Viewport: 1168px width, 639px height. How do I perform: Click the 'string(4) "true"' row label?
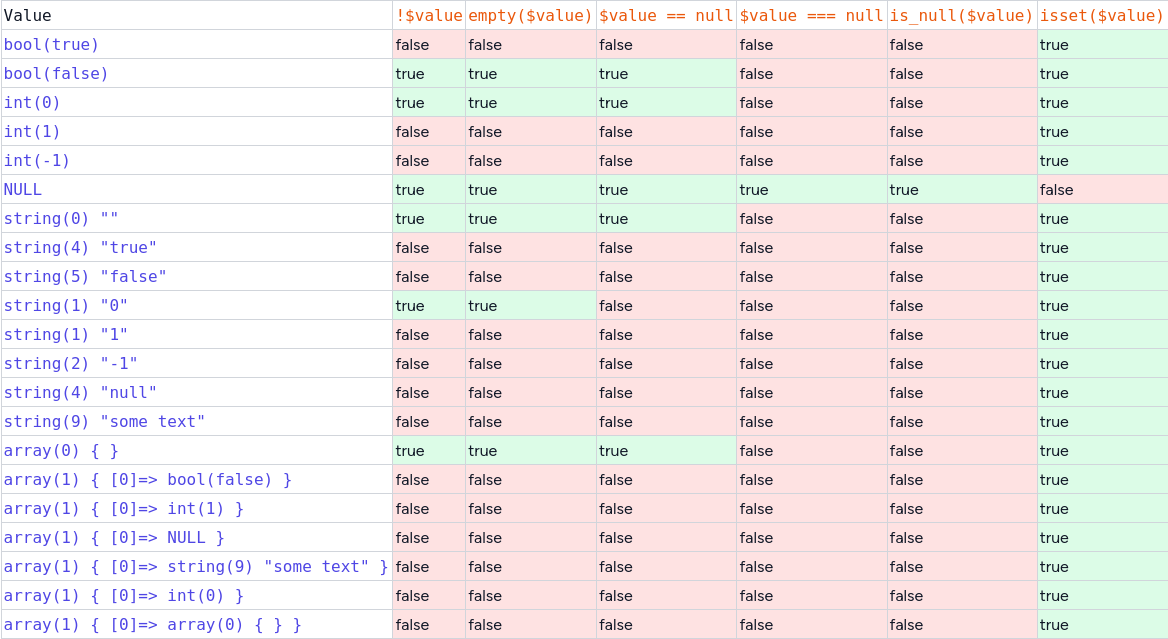(x=80, y=248)
